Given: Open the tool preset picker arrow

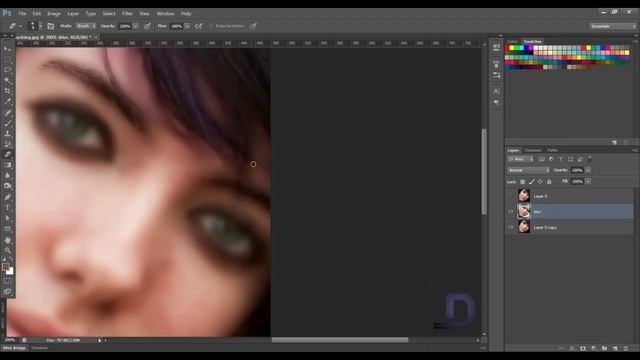Looking at the screenshot, I should click(x=20, y=26).
